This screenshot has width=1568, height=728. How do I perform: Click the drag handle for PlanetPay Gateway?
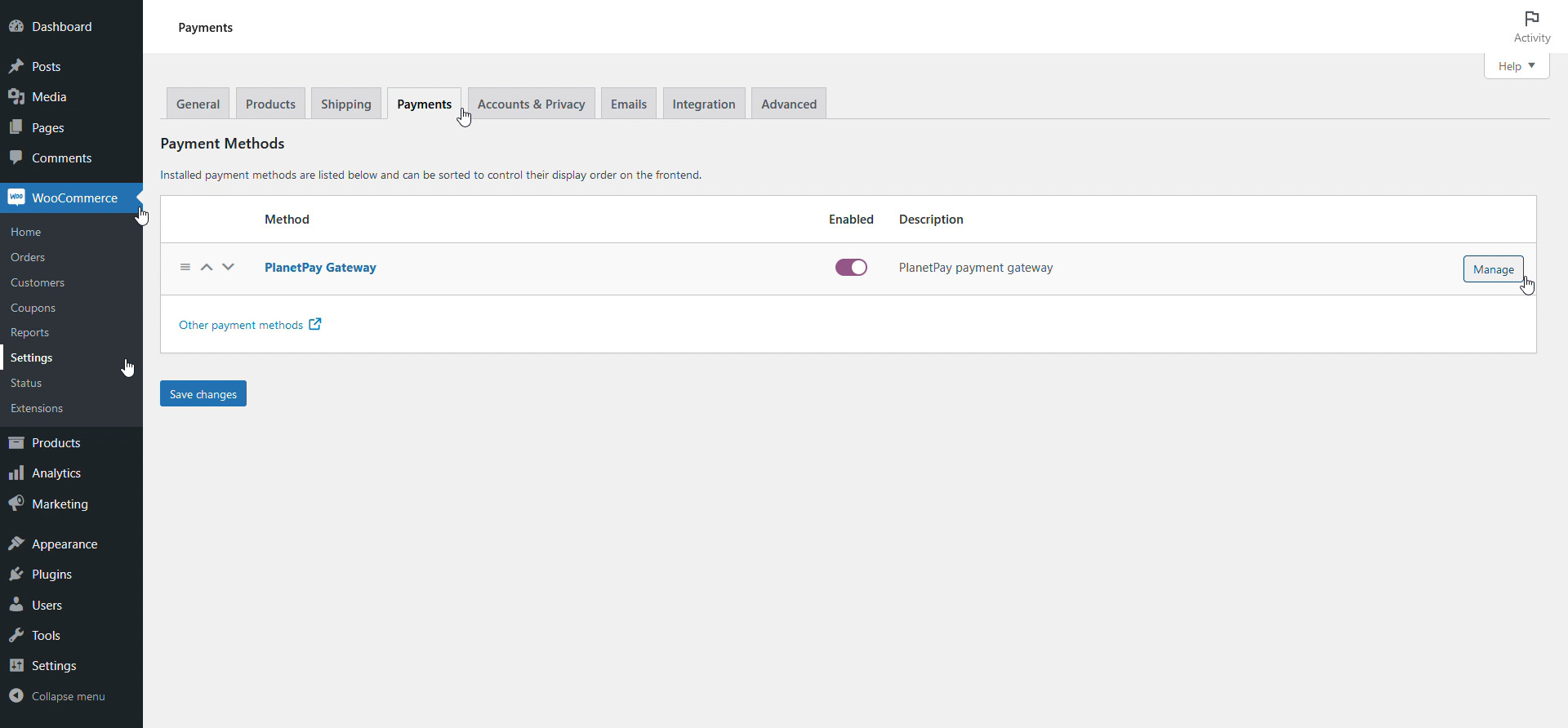coord(185,267)
